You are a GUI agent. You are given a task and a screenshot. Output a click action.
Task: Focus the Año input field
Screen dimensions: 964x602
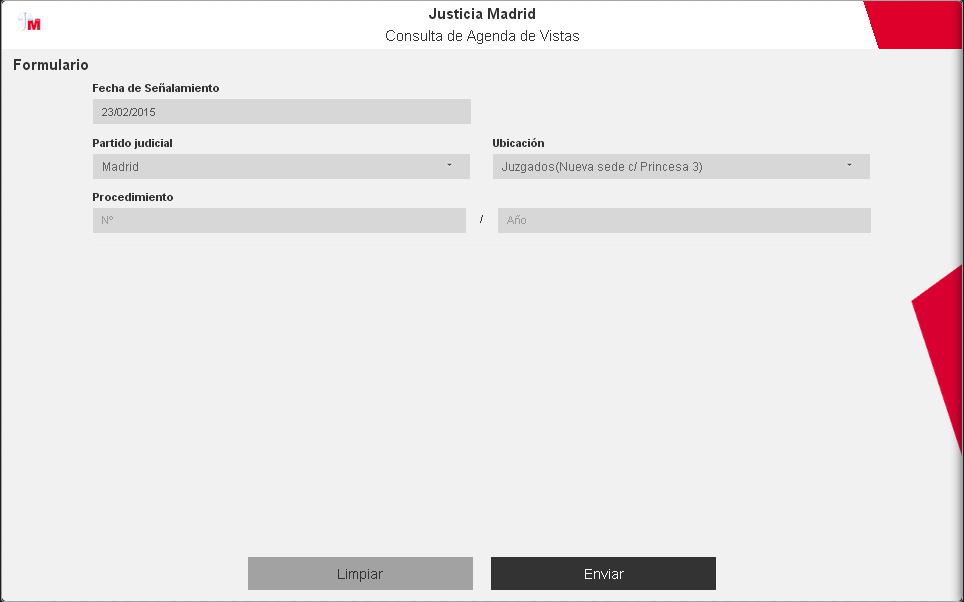tap(684, 220)
